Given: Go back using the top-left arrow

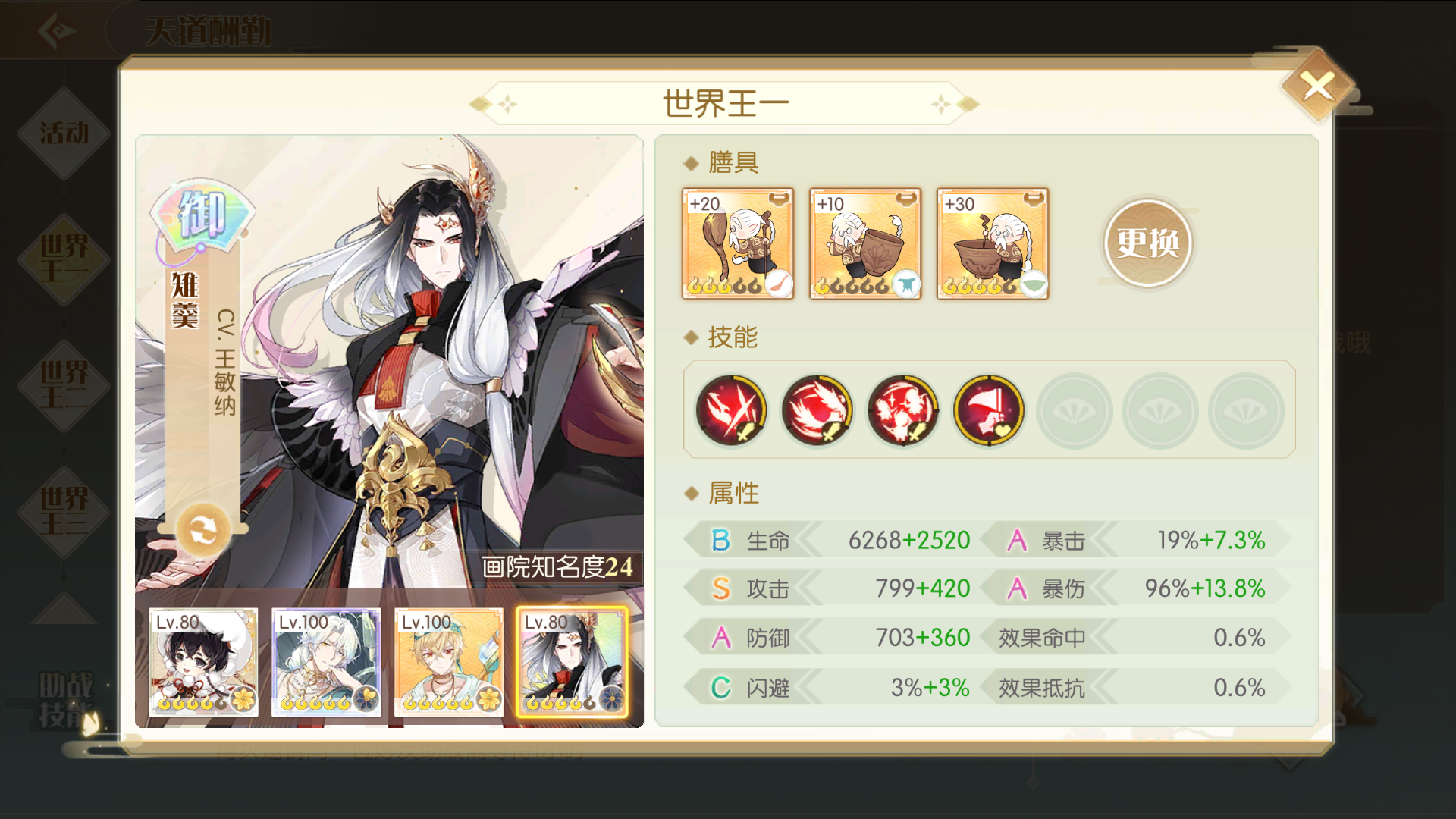Looking at the screenshot, I should coord(57,30).
